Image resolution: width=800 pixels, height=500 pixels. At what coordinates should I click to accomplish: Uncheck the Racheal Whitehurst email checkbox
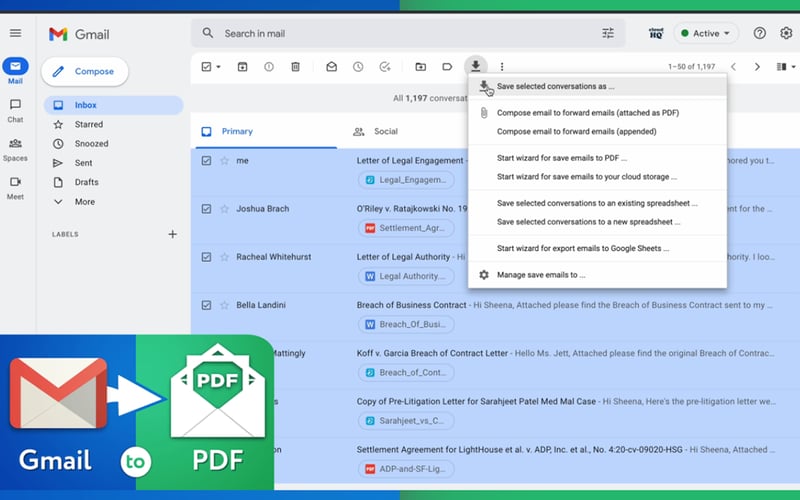(x=206, y=257)
